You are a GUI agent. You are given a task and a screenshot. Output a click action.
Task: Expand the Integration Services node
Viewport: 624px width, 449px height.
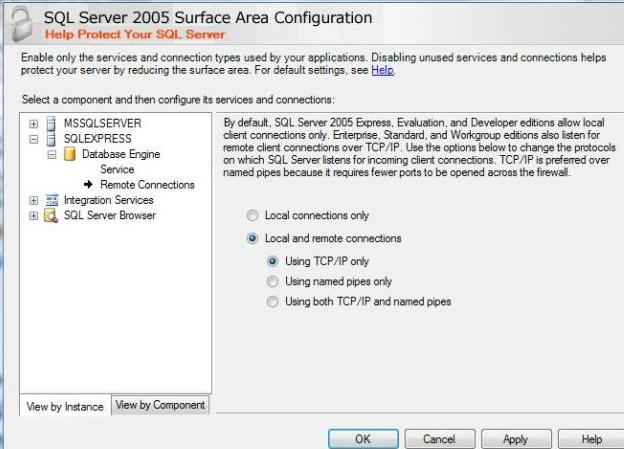(34, 200)
